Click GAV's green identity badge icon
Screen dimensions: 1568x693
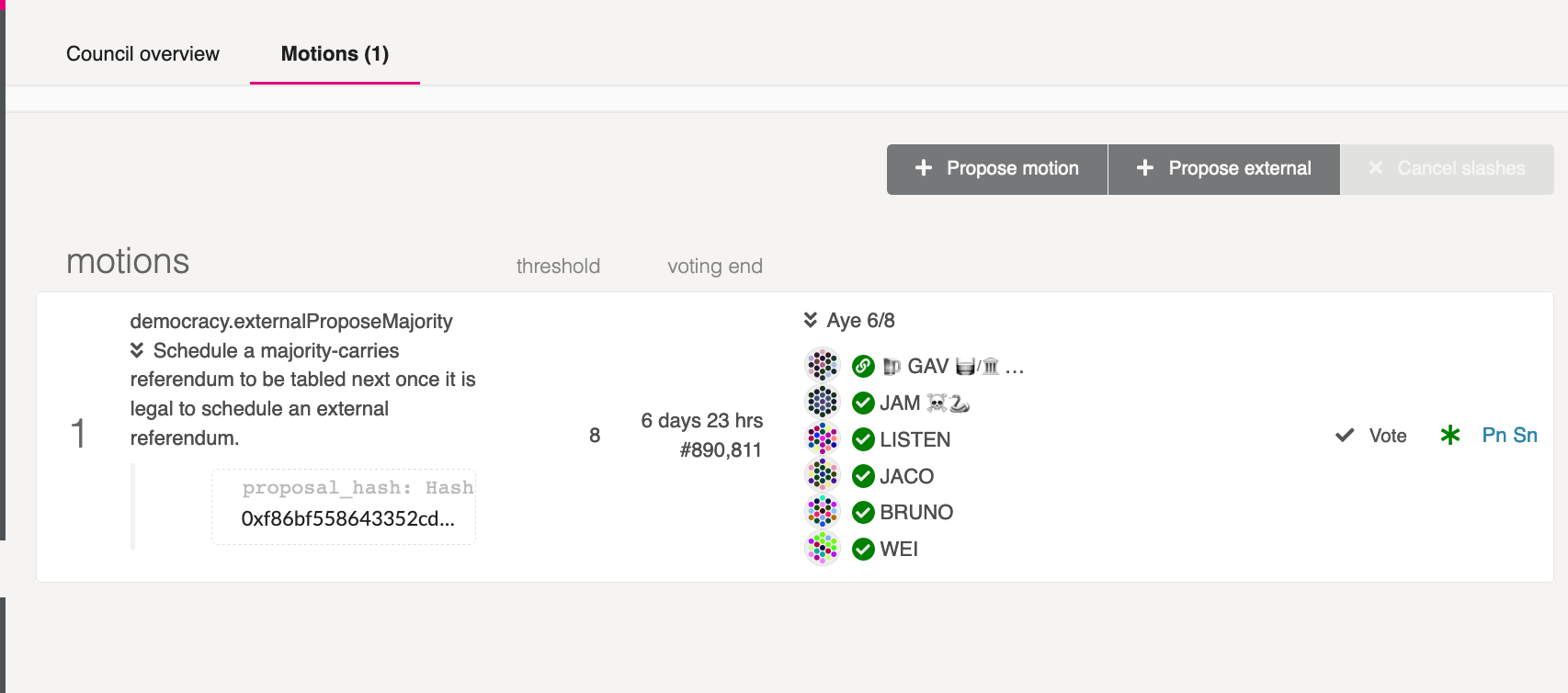[863, 367]
